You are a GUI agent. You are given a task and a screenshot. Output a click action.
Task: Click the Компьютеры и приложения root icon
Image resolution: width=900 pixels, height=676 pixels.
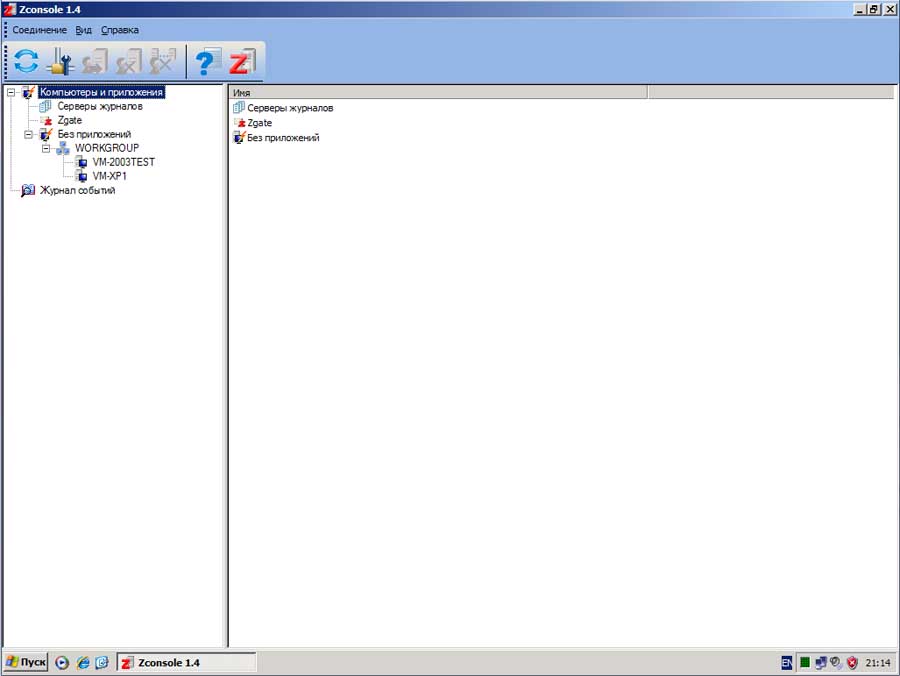click(28, 92)
